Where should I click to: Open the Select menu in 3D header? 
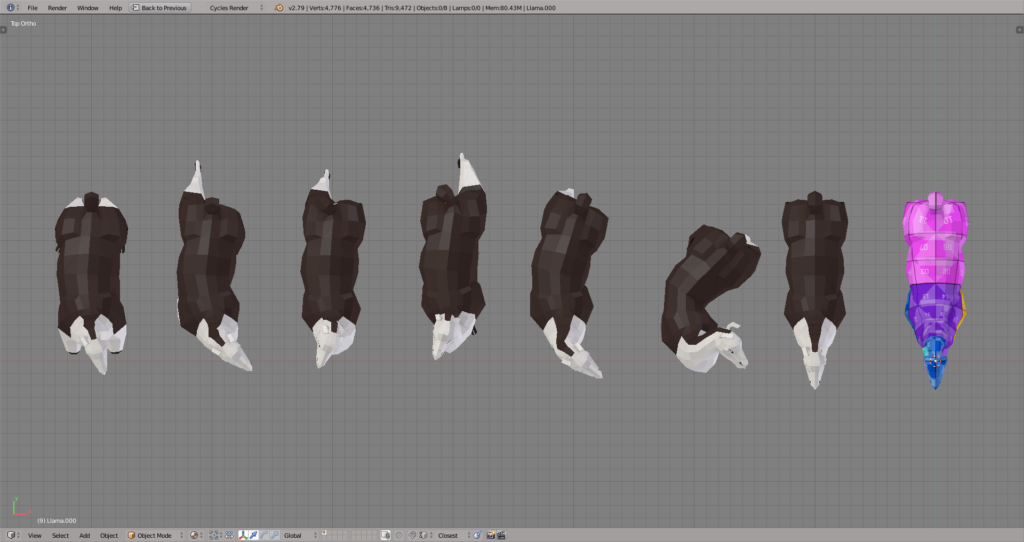click(x=60, y=535)
